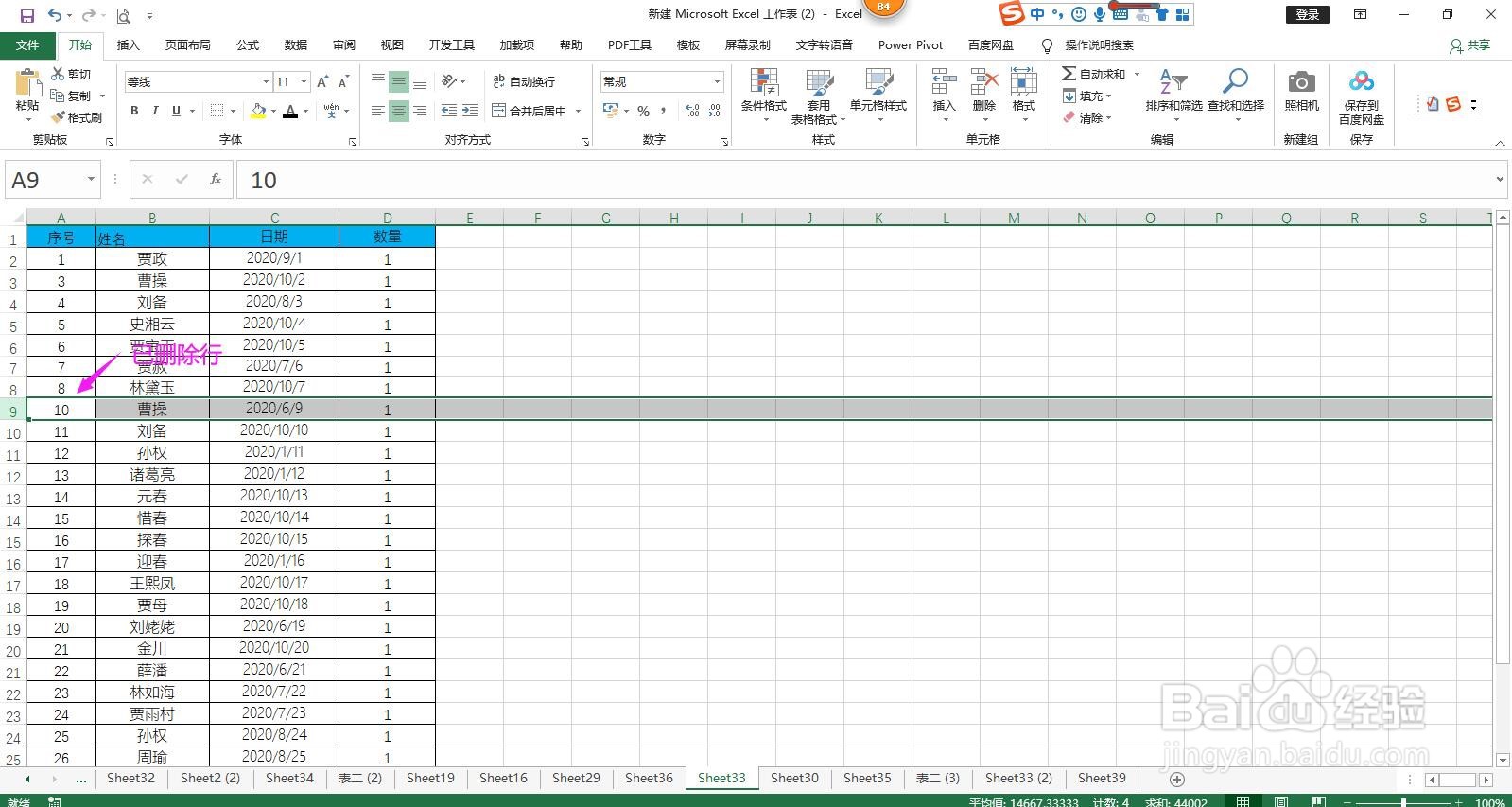Image resolution: width=1512 pixels, height=807 pixels.
Task: Open number format dropdown 常规
Action: click(717, 81)
